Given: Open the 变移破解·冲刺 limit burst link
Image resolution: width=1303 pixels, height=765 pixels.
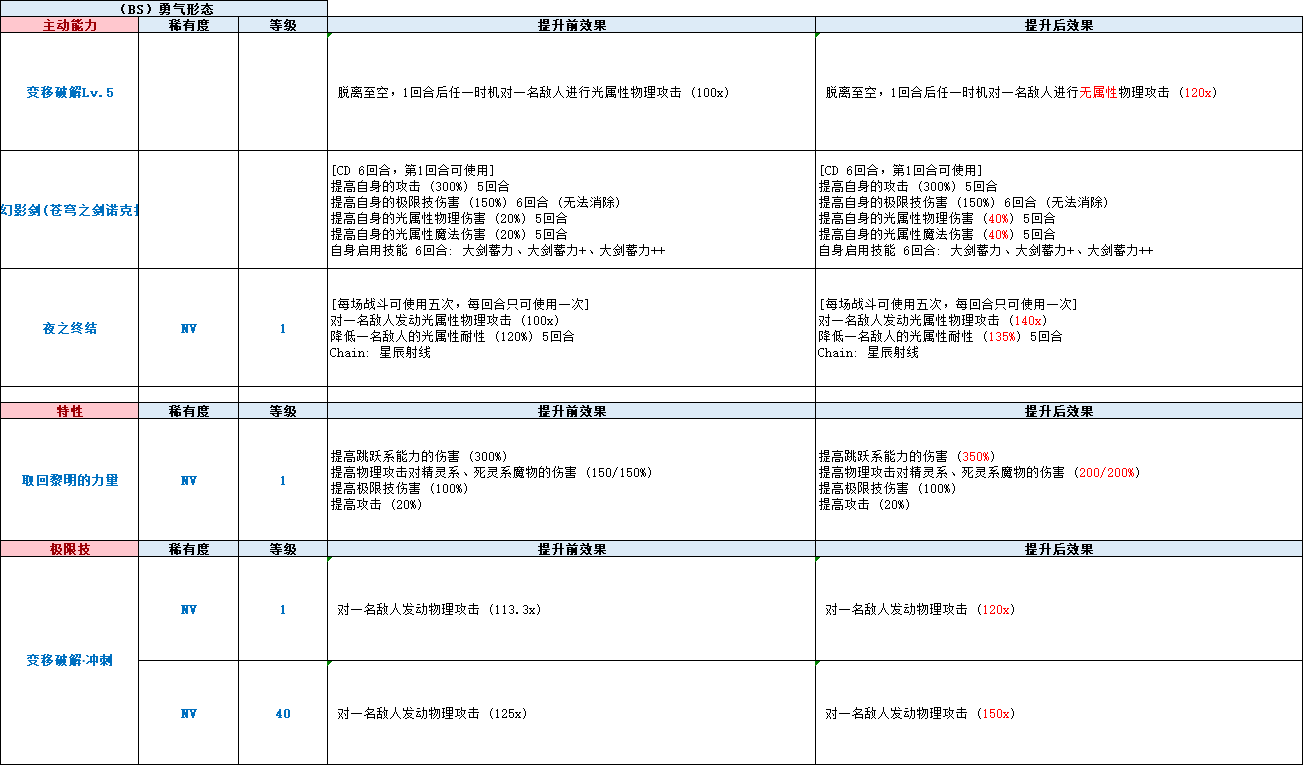Looking at the screenshot, I should (x=70, y=661).
